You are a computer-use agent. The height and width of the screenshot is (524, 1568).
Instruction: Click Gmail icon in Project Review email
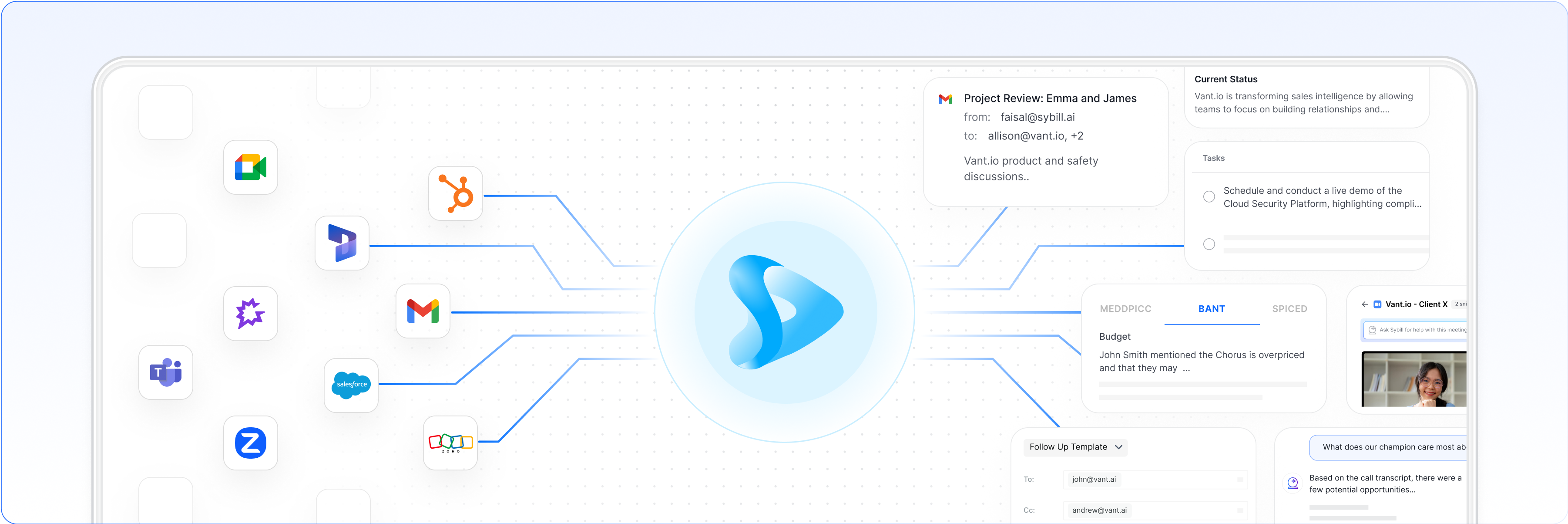pyautogui.click(x=945, y=99)
